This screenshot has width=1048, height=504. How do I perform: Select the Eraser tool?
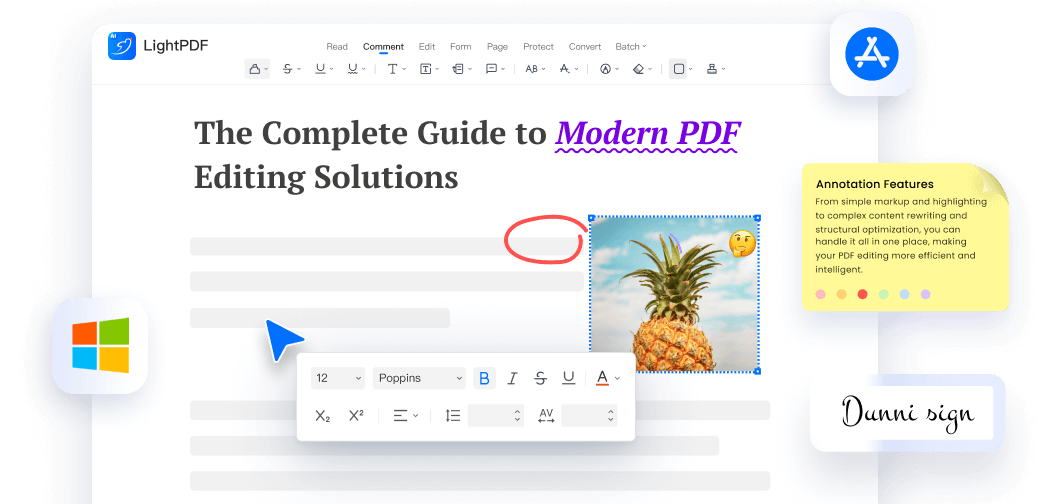[x=638, y=69]
